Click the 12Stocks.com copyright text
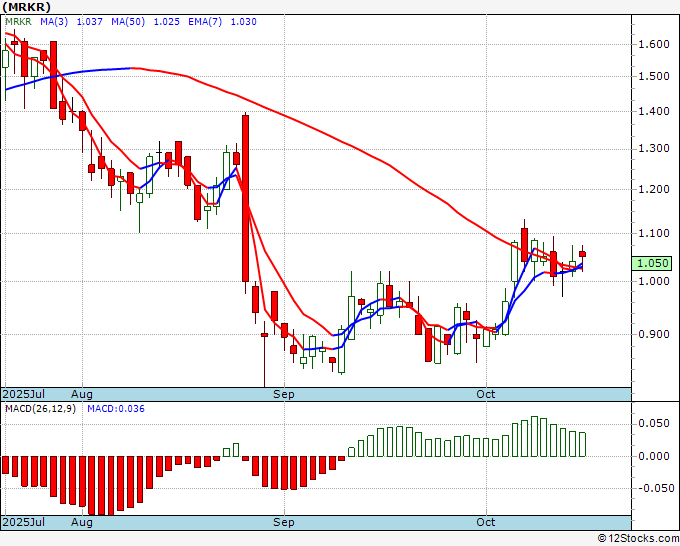The image size is (680, 546). (x=638, y=539)
